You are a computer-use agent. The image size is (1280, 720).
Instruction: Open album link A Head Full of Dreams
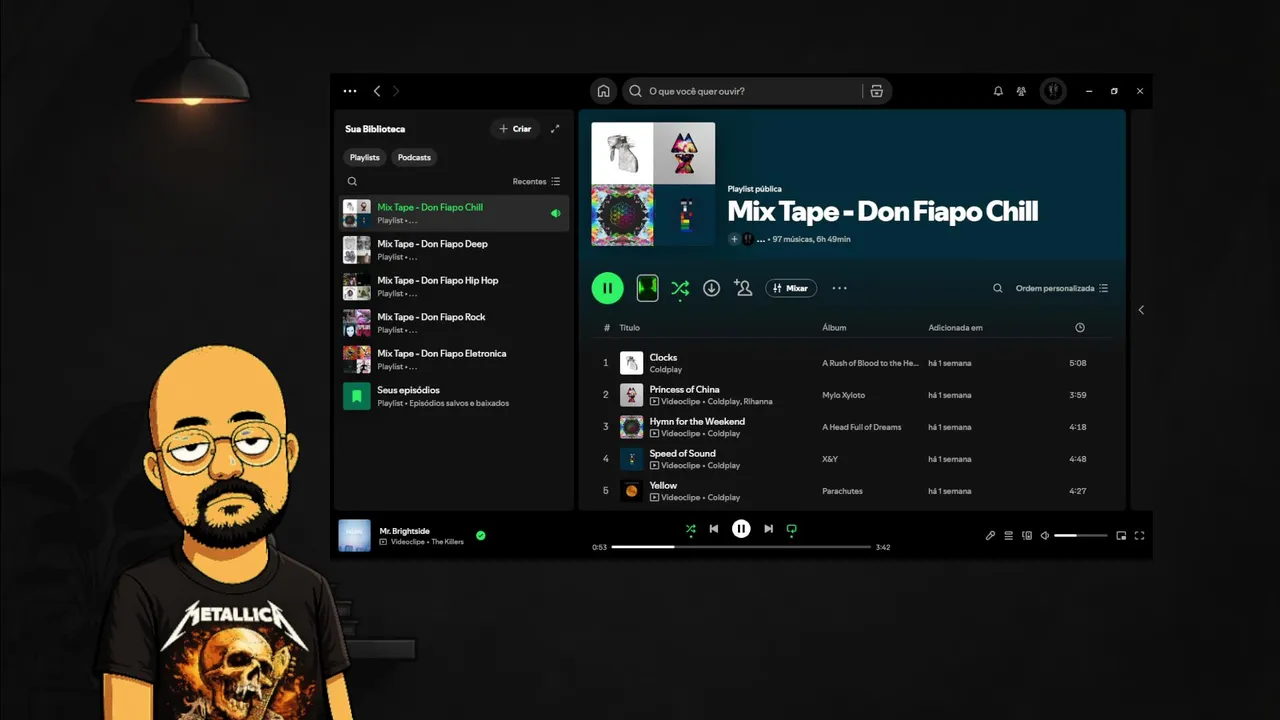[862, 427]
